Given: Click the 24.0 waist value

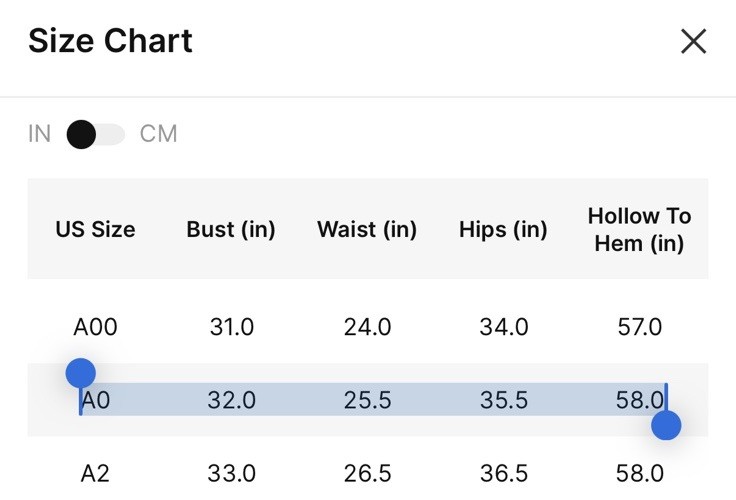Looking at the screenshot, I should (368, 327).
